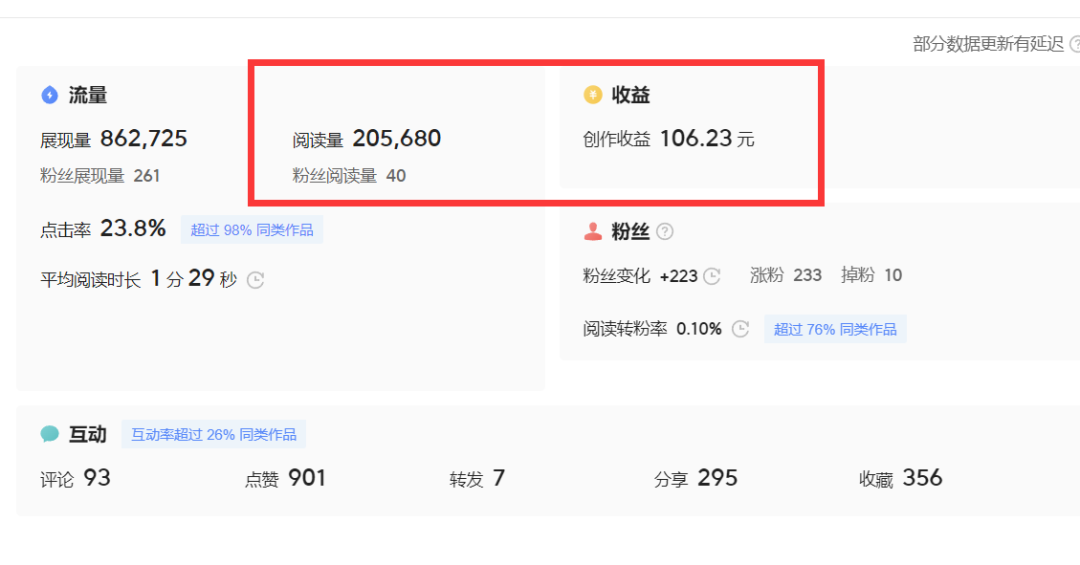Click the 展现量 862,725 figure

tap(143, 139)
